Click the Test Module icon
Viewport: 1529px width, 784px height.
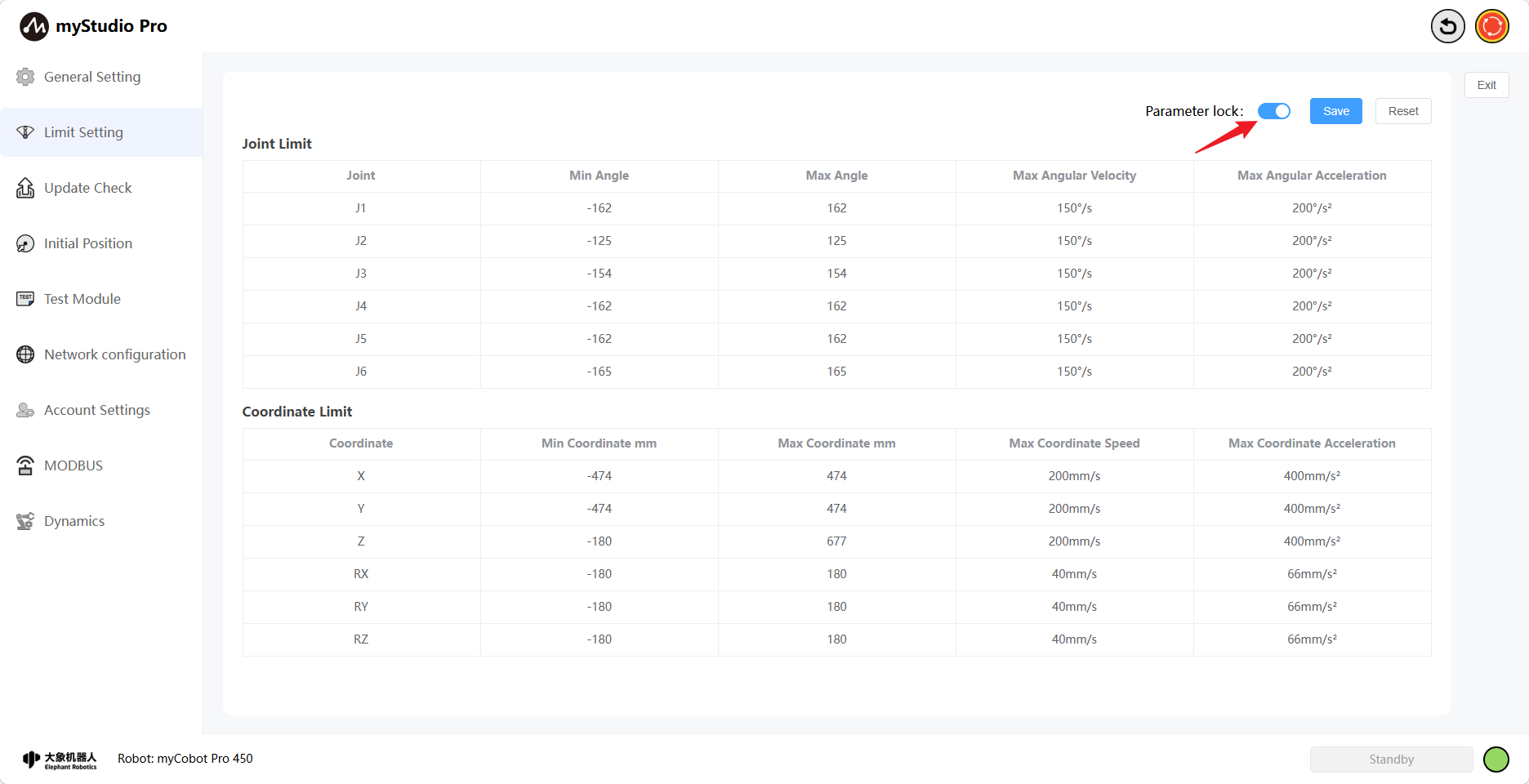(25, 299)
